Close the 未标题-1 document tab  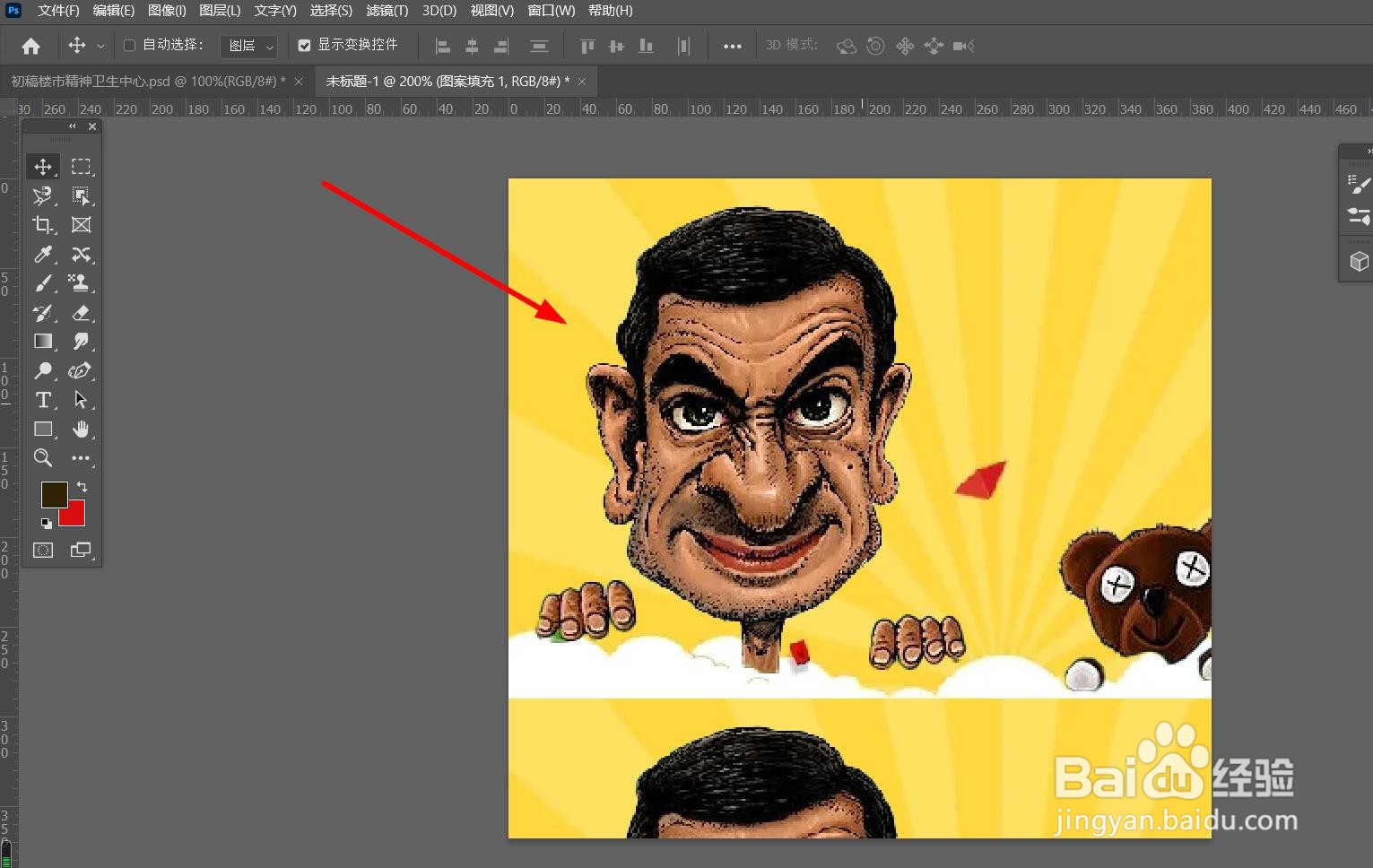click(x=582, y=82)
